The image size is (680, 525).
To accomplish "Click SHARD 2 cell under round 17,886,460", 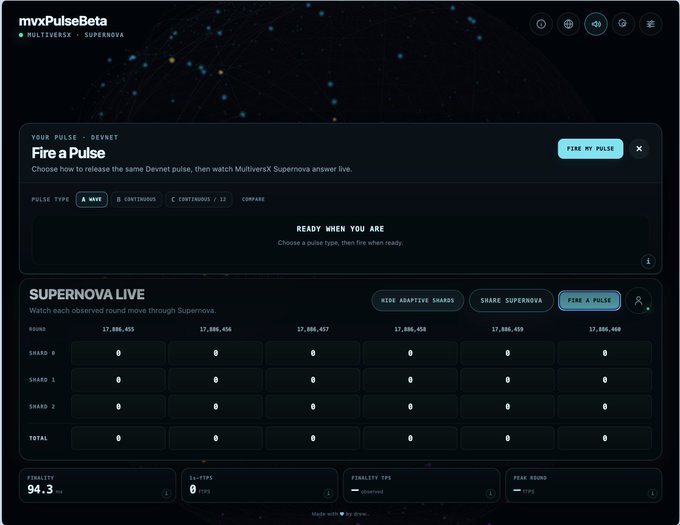I will point(605,407).
